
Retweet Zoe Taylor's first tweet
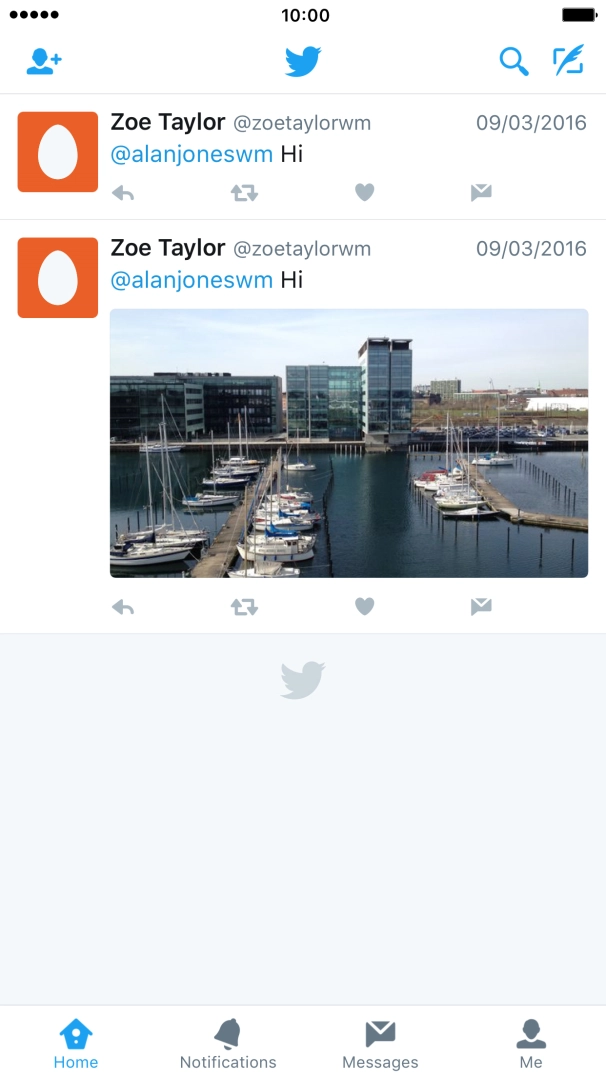243,191
